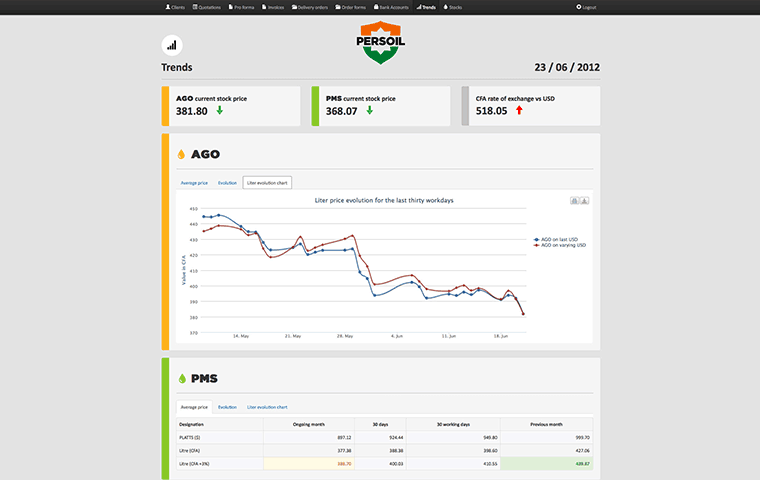Click the value 427.06 in the table

click(x=583, y=450)
